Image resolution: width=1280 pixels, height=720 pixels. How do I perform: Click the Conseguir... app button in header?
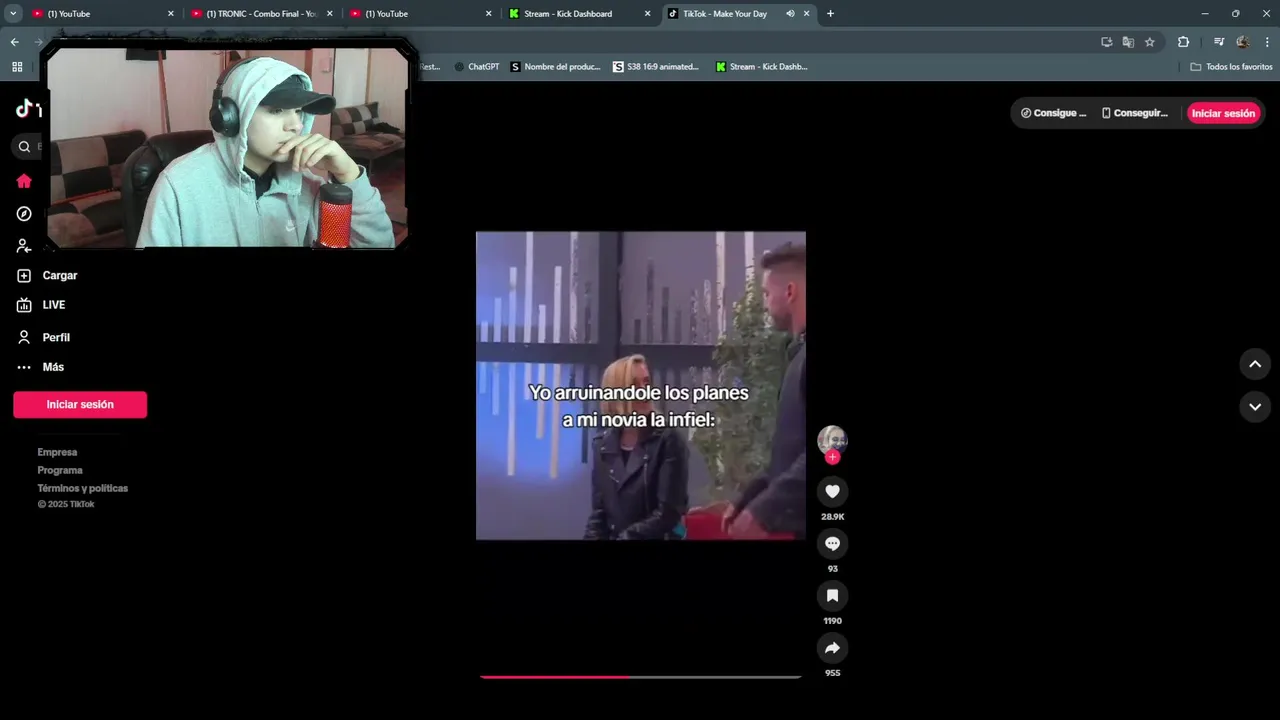(x=1134, y=113)
